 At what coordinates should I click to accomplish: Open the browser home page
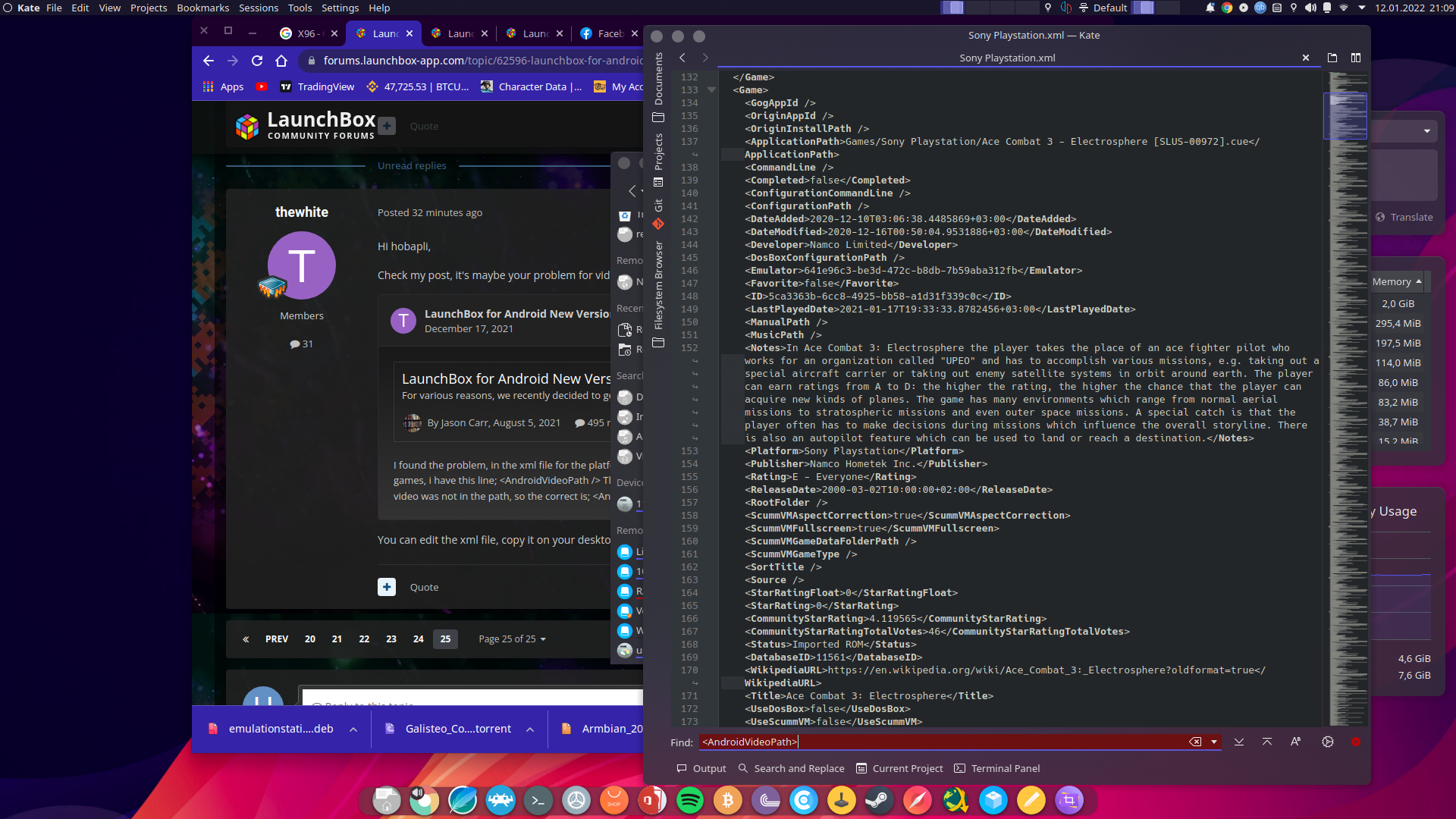(281, 61)
